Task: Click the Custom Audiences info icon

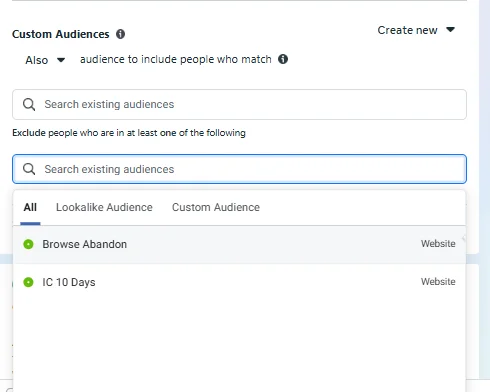Action: point(120,34)
